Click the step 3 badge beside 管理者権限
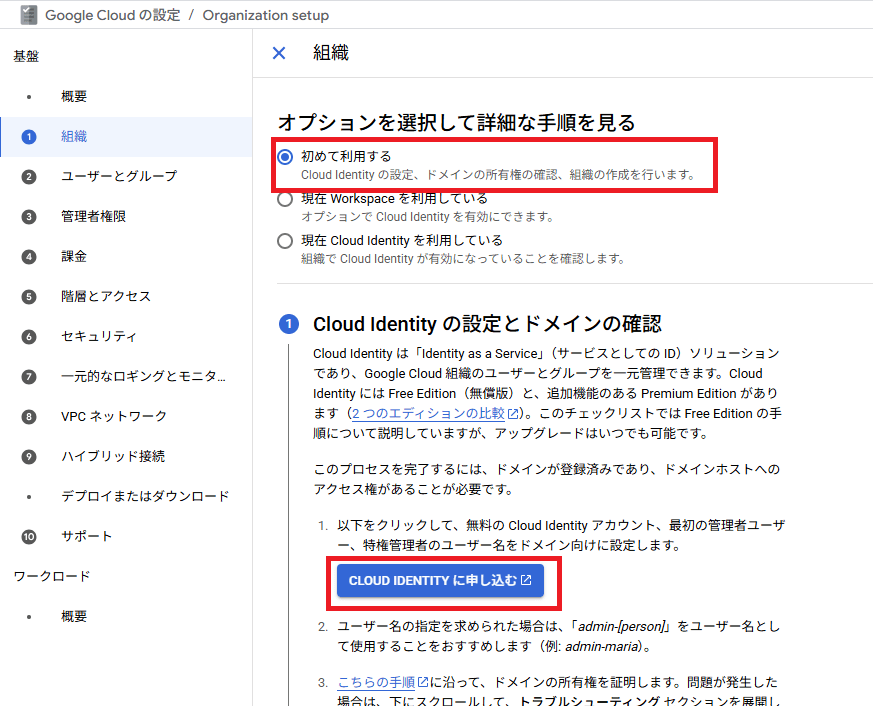Viewport: 873px width, 706px height. [29, 217]
